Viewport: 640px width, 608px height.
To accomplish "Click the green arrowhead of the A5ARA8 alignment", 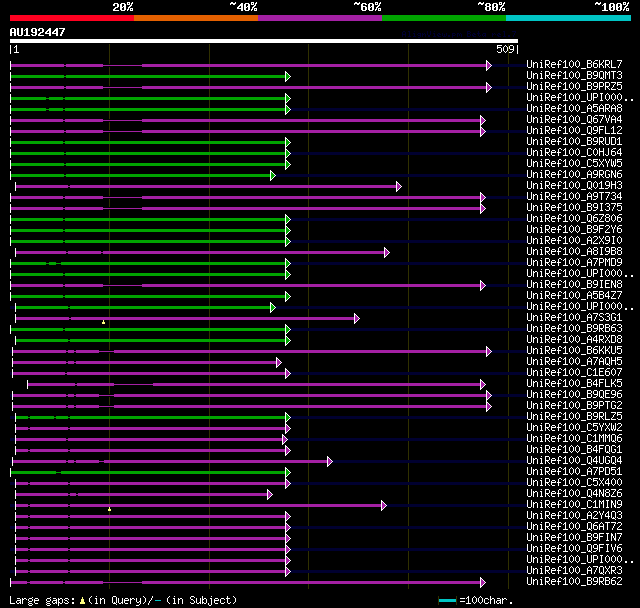I will 288,109.
